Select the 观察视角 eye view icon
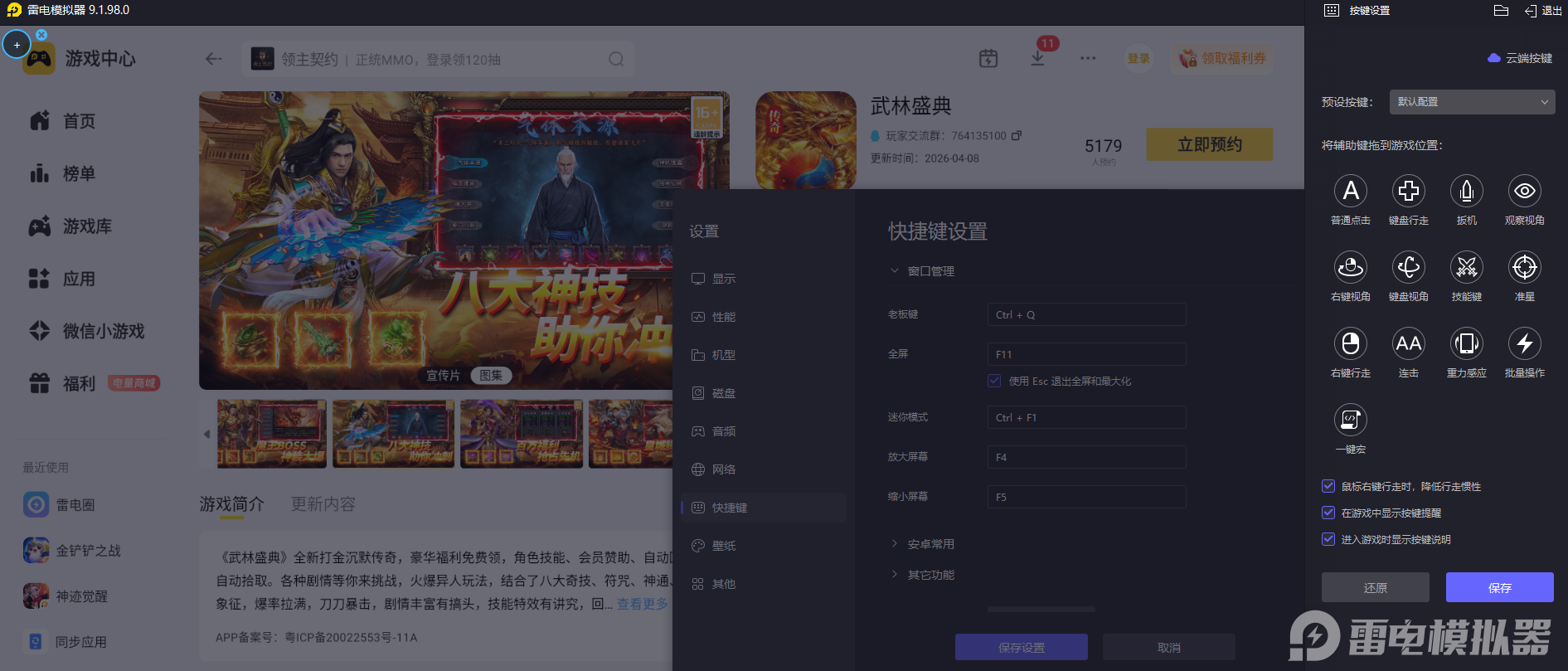Screen dimensions: 1568x671 click(1524, 191)
